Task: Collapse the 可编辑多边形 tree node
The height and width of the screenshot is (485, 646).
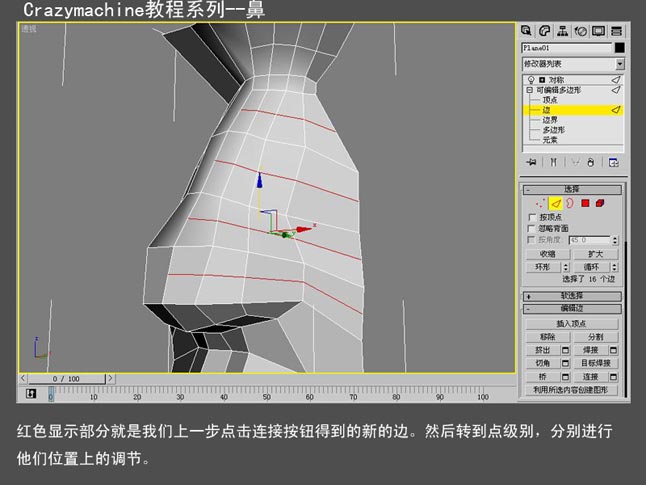Action: [530, 90]
